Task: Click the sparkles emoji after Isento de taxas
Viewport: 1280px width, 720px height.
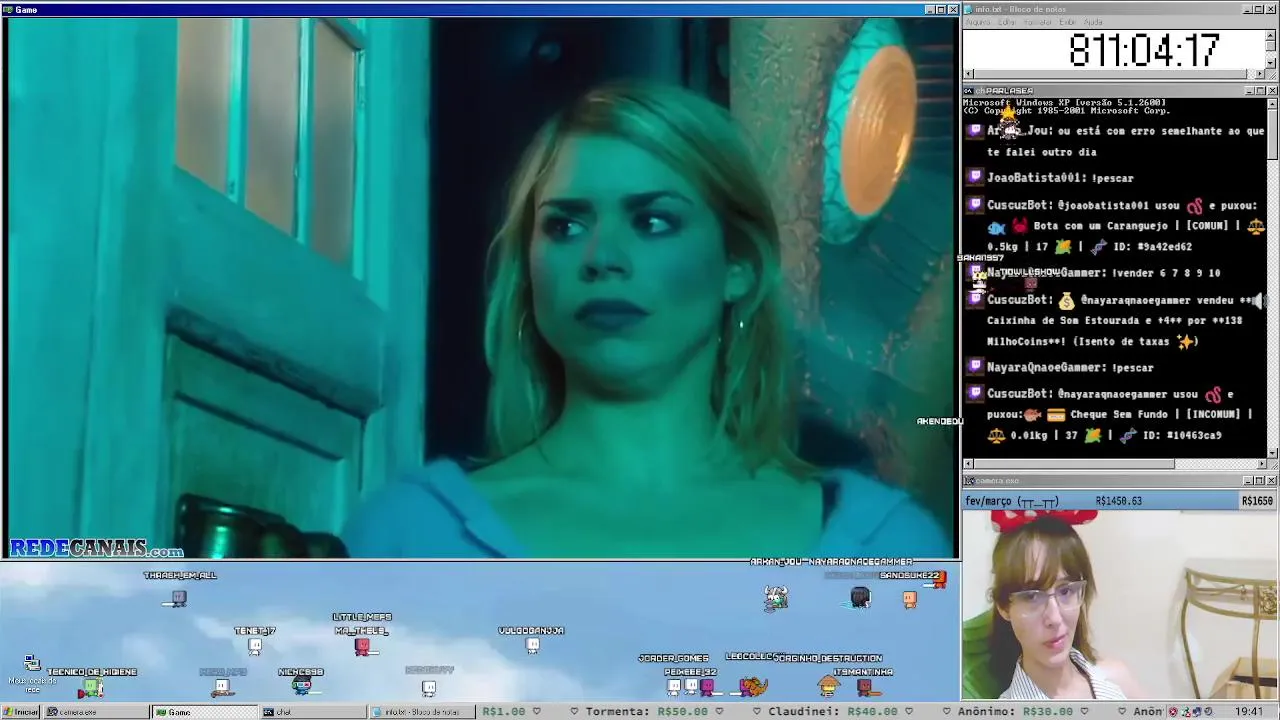Action: coord(1187,341)
